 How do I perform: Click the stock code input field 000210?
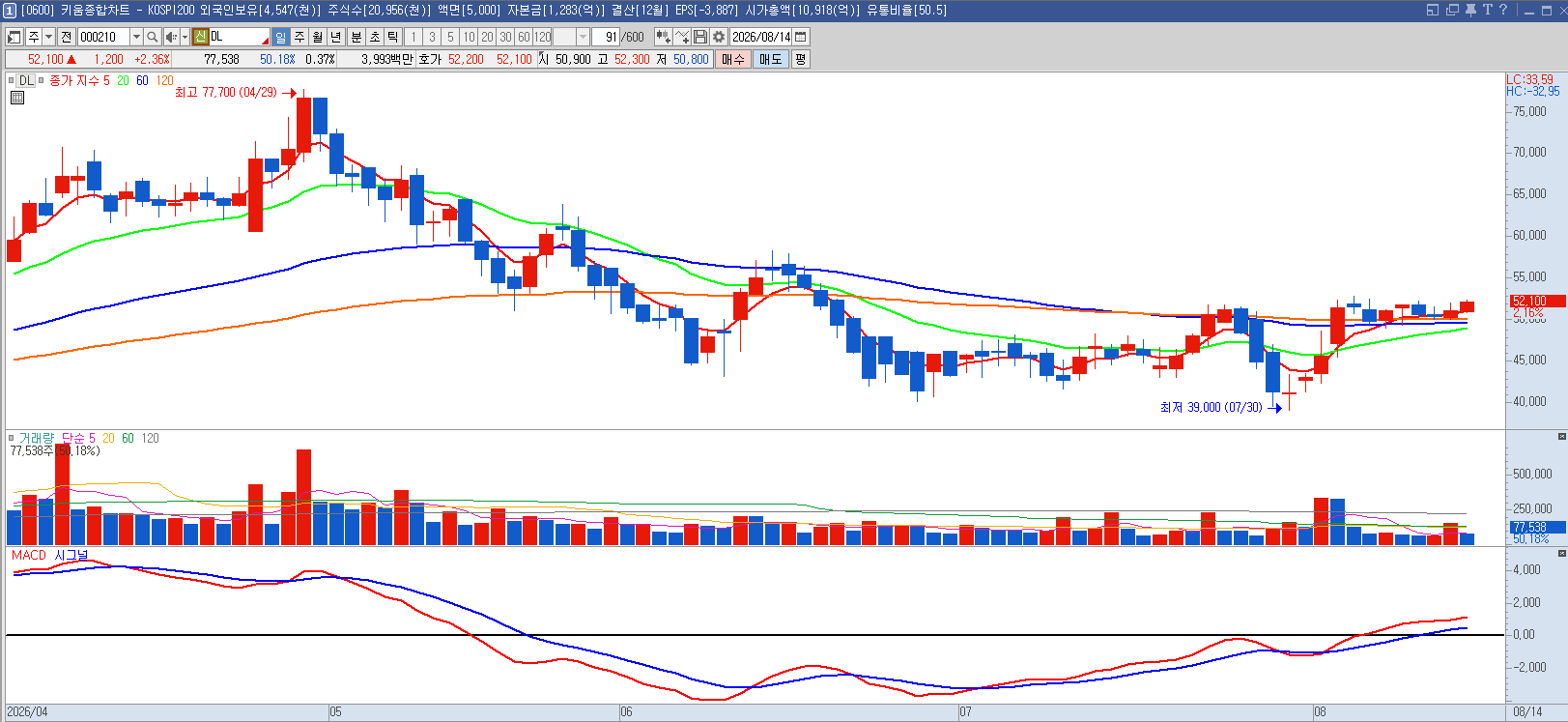tap(103, 37)
